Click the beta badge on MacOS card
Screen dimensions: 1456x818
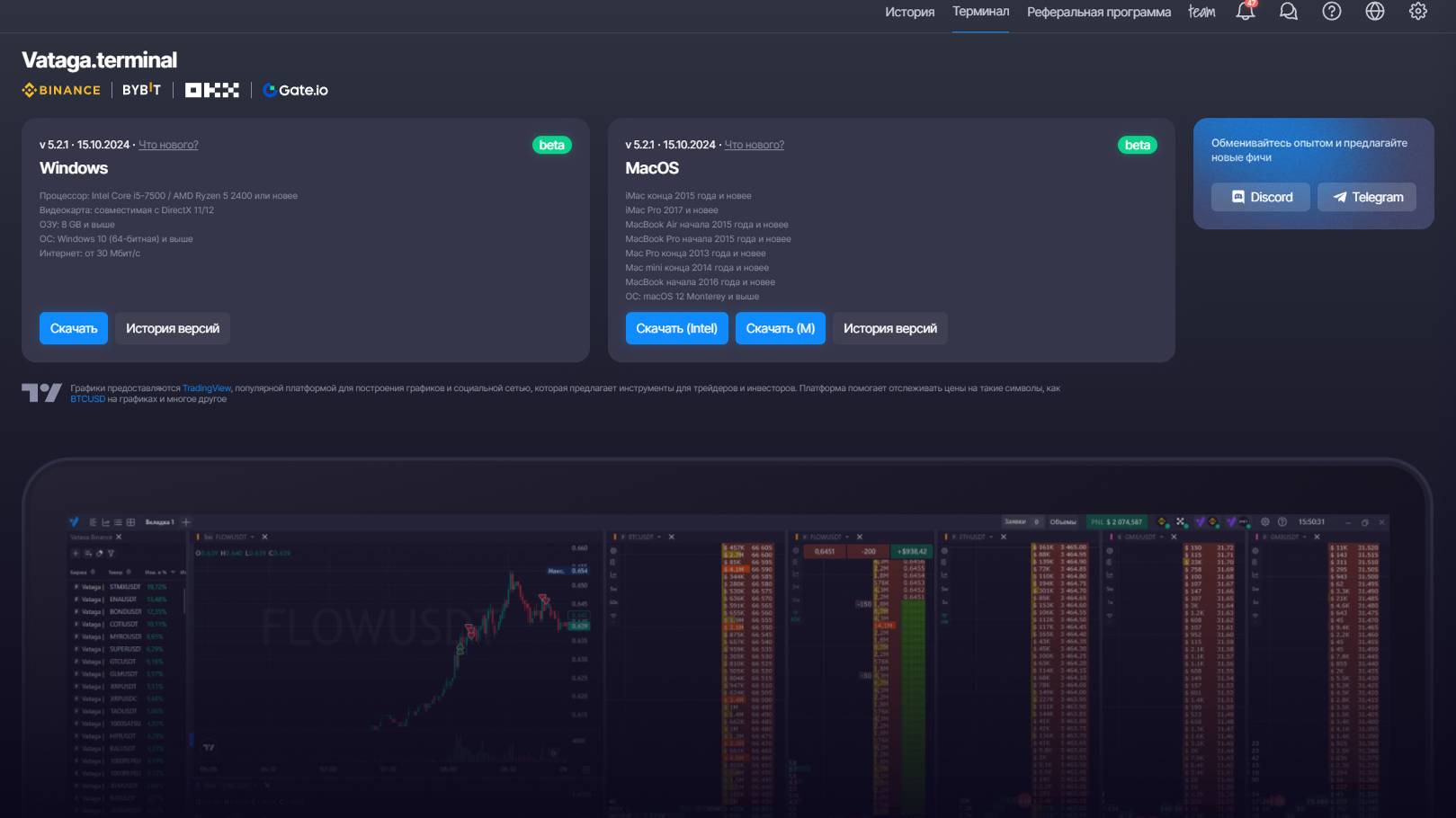(1138, 145)
